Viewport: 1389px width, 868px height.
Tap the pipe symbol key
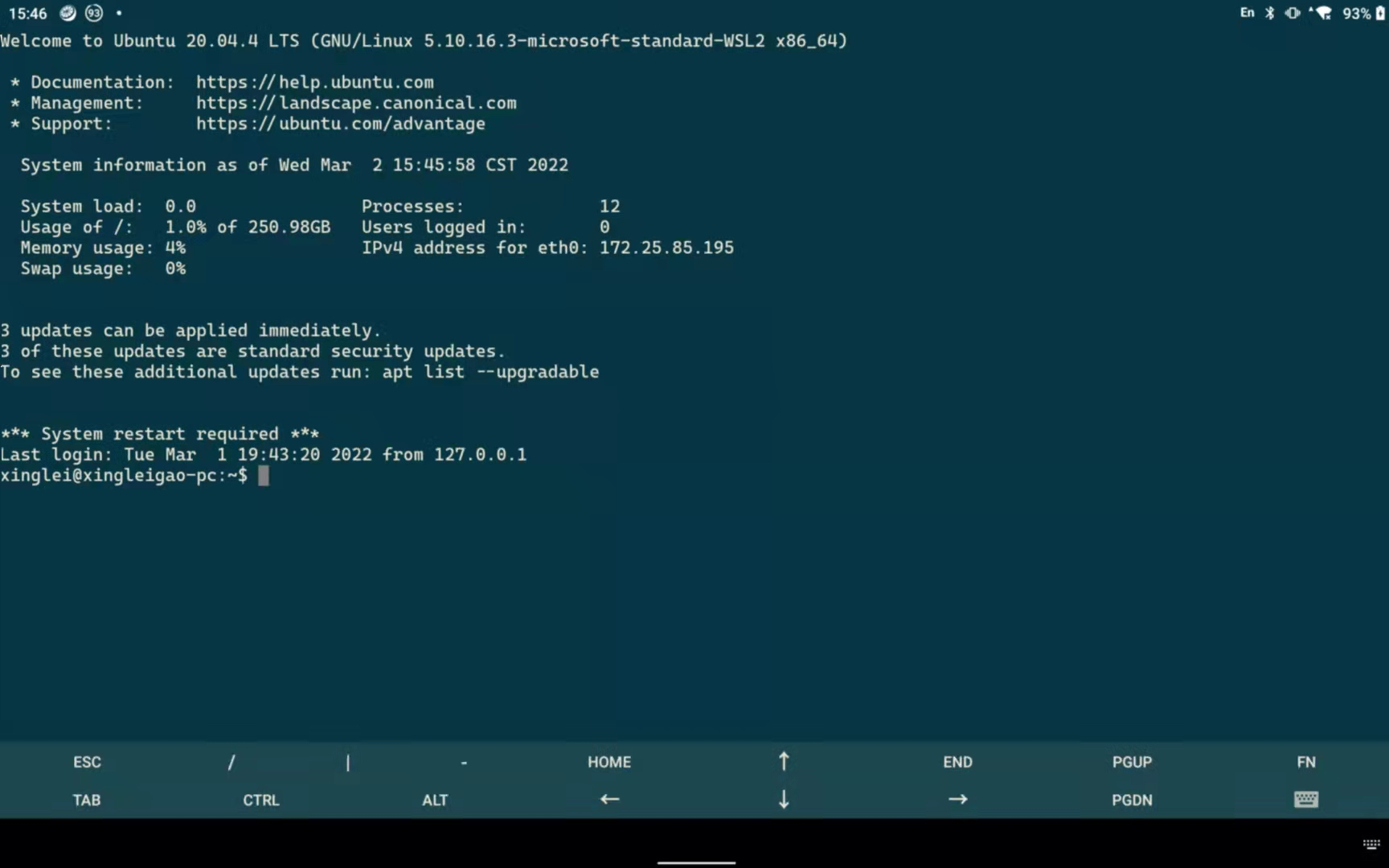tap(348, 762)
